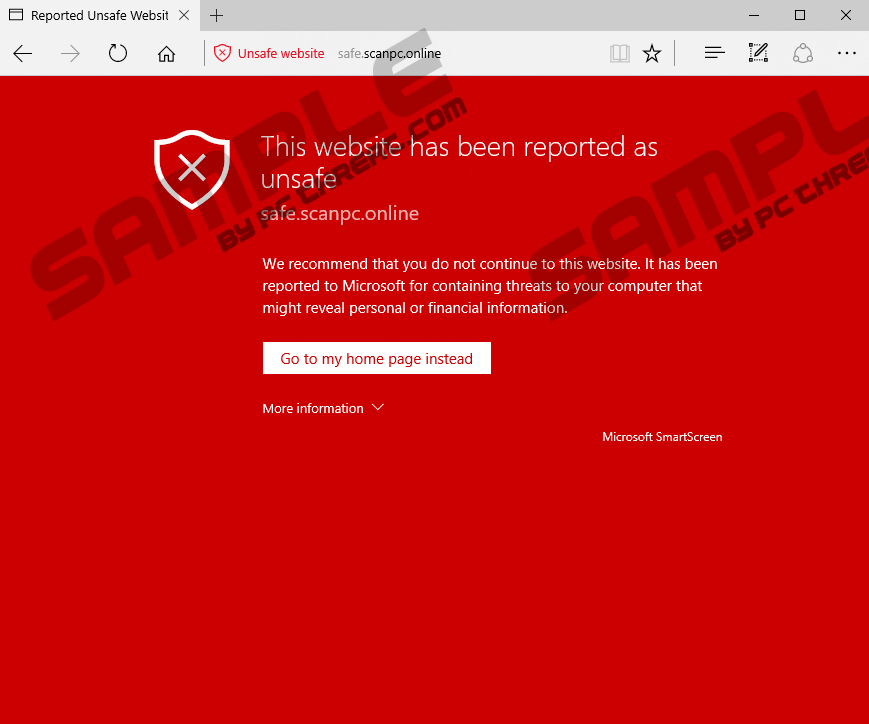Viewport: 869px width, 724px height.
Task: Go back with the Back arrow
Action: (x=23, y=54)
